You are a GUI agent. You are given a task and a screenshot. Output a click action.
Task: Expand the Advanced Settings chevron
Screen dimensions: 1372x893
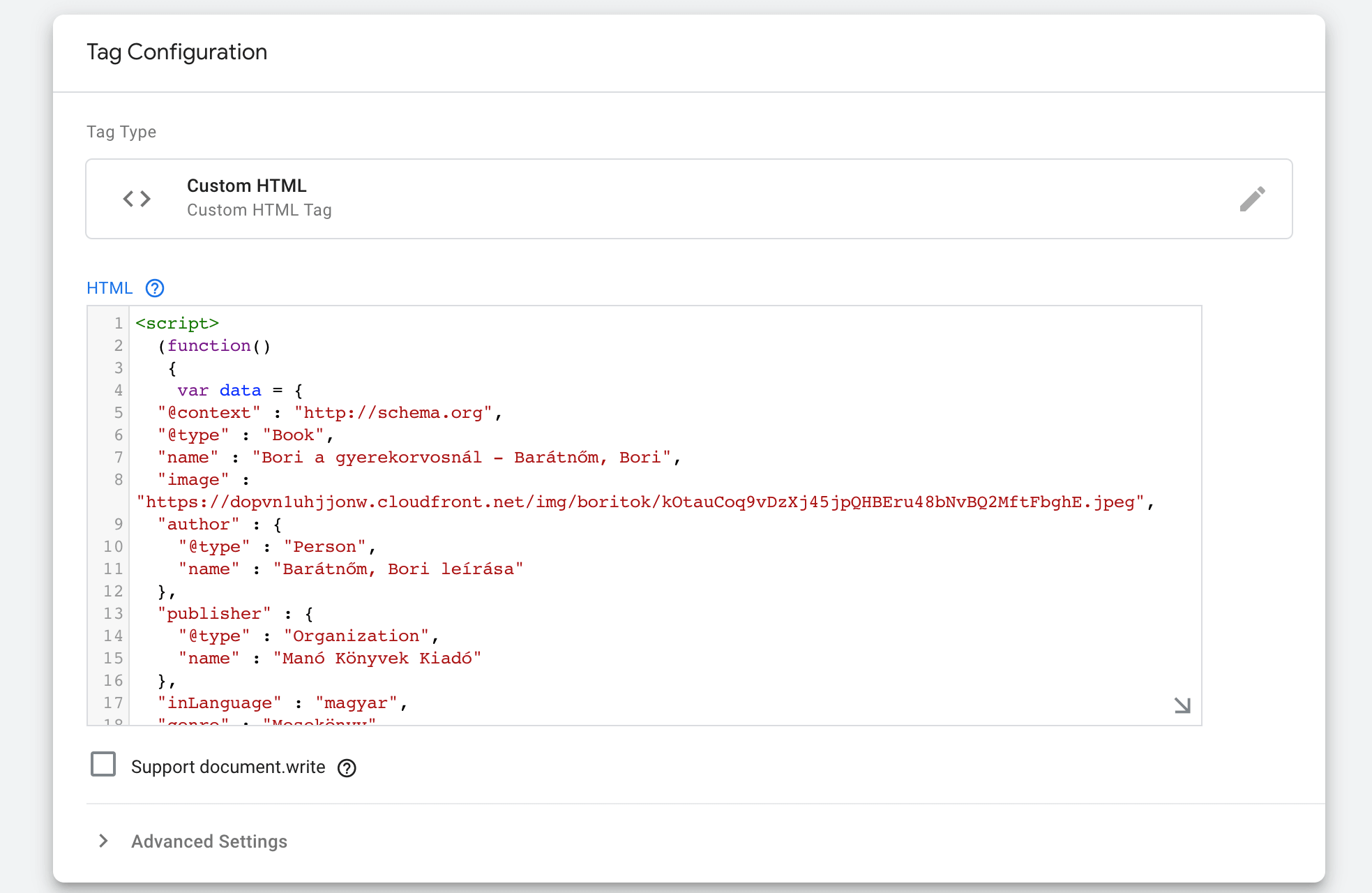coord(103,841)
